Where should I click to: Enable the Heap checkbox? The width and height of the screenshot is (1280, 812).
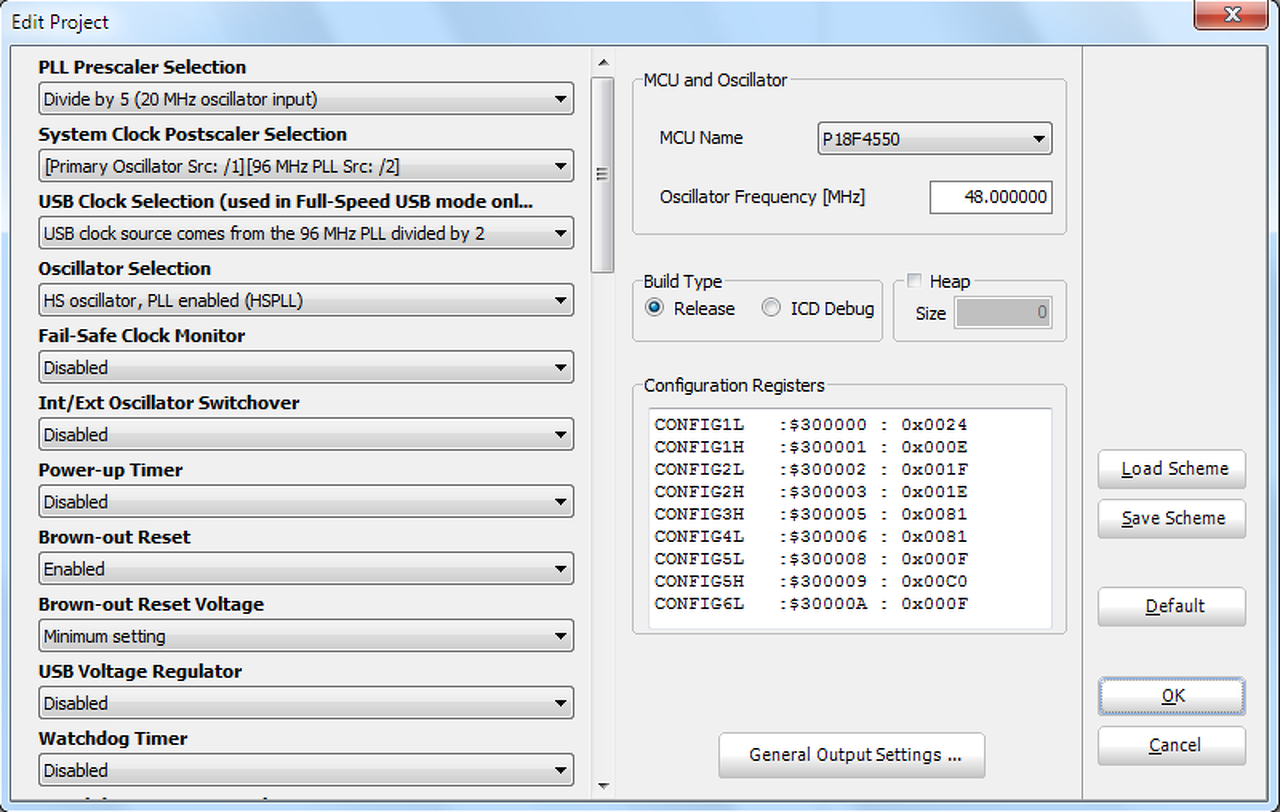pos(914,281)
